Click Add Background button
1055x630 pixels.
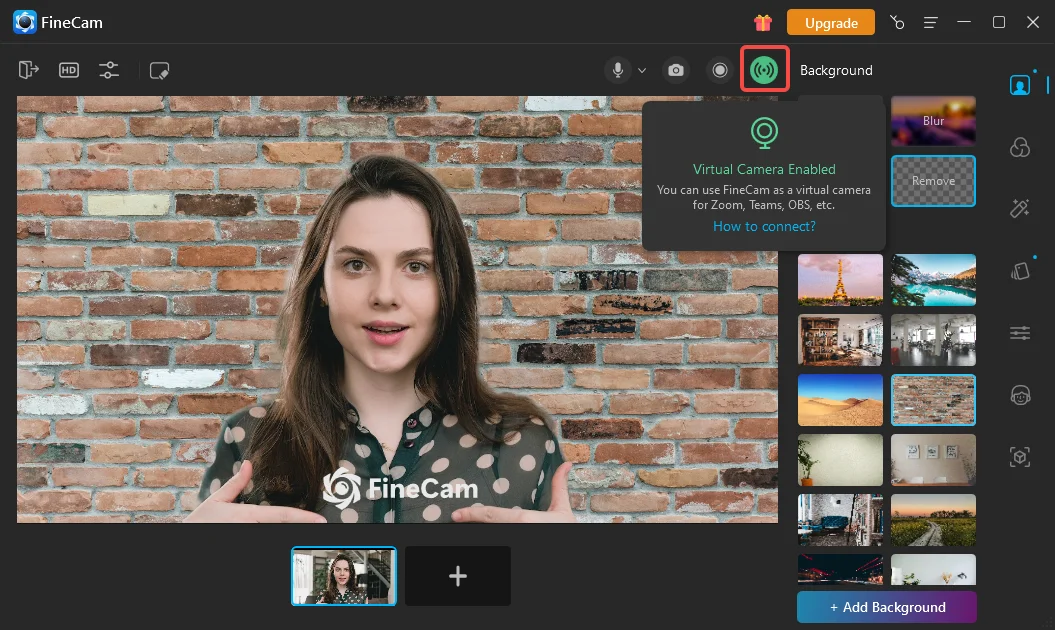pos(886,607)
